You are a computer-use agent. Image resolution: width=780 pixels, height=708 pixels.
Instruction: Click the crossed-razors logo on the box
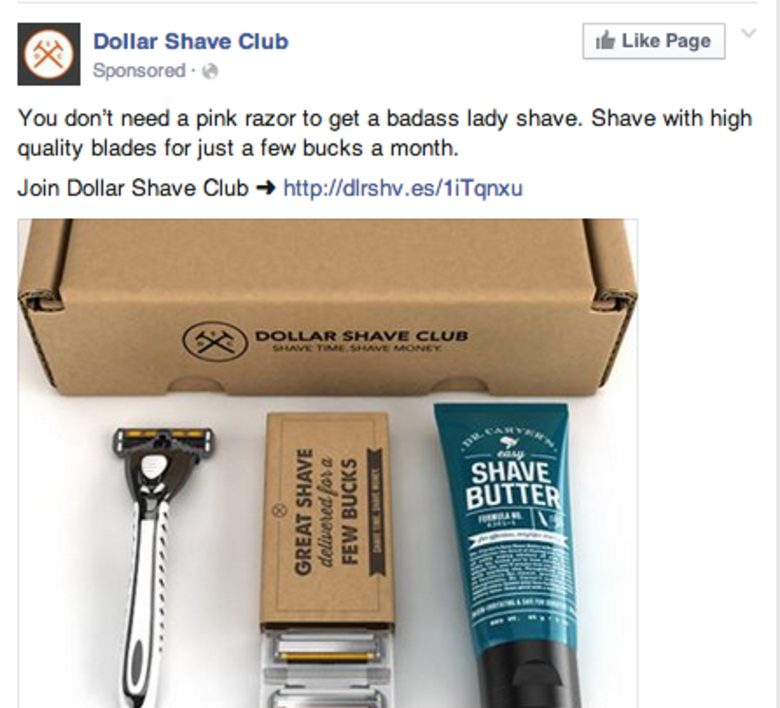click(214, 341)
